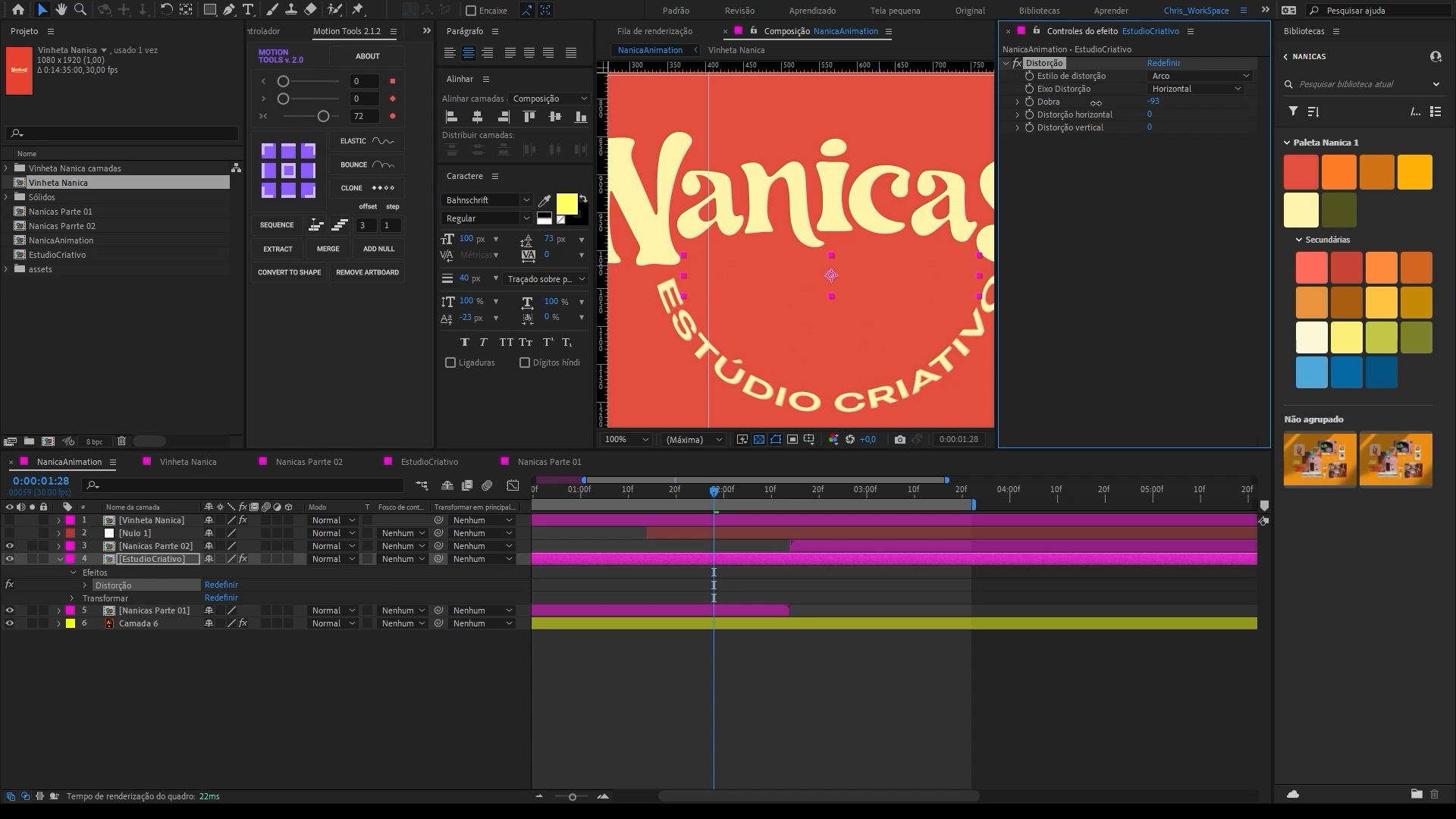
Task: Hide the Camada 6 layer eye
Action: click(10, 623)
